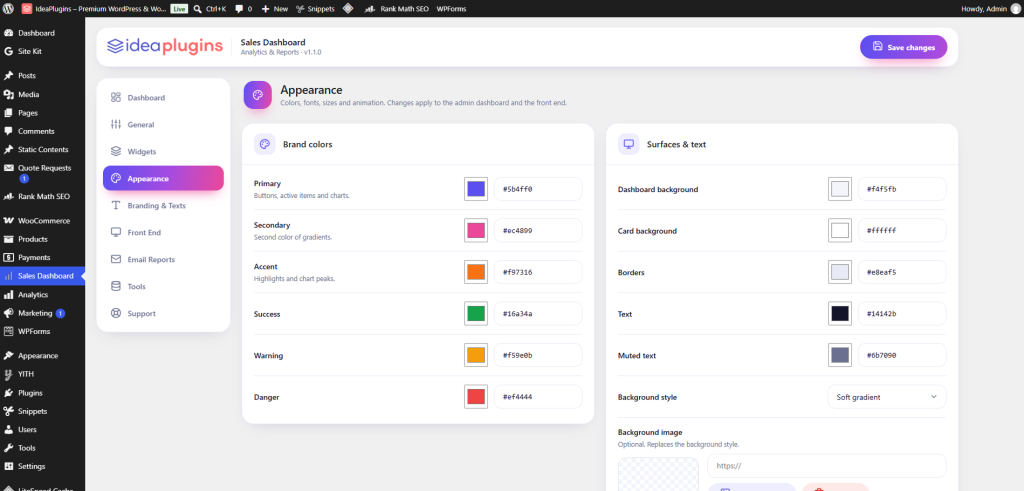Image resolution: width=1024 pixels, height=491 pixels.
Task: Open the Card background color swatch
Action: point(840,230)
